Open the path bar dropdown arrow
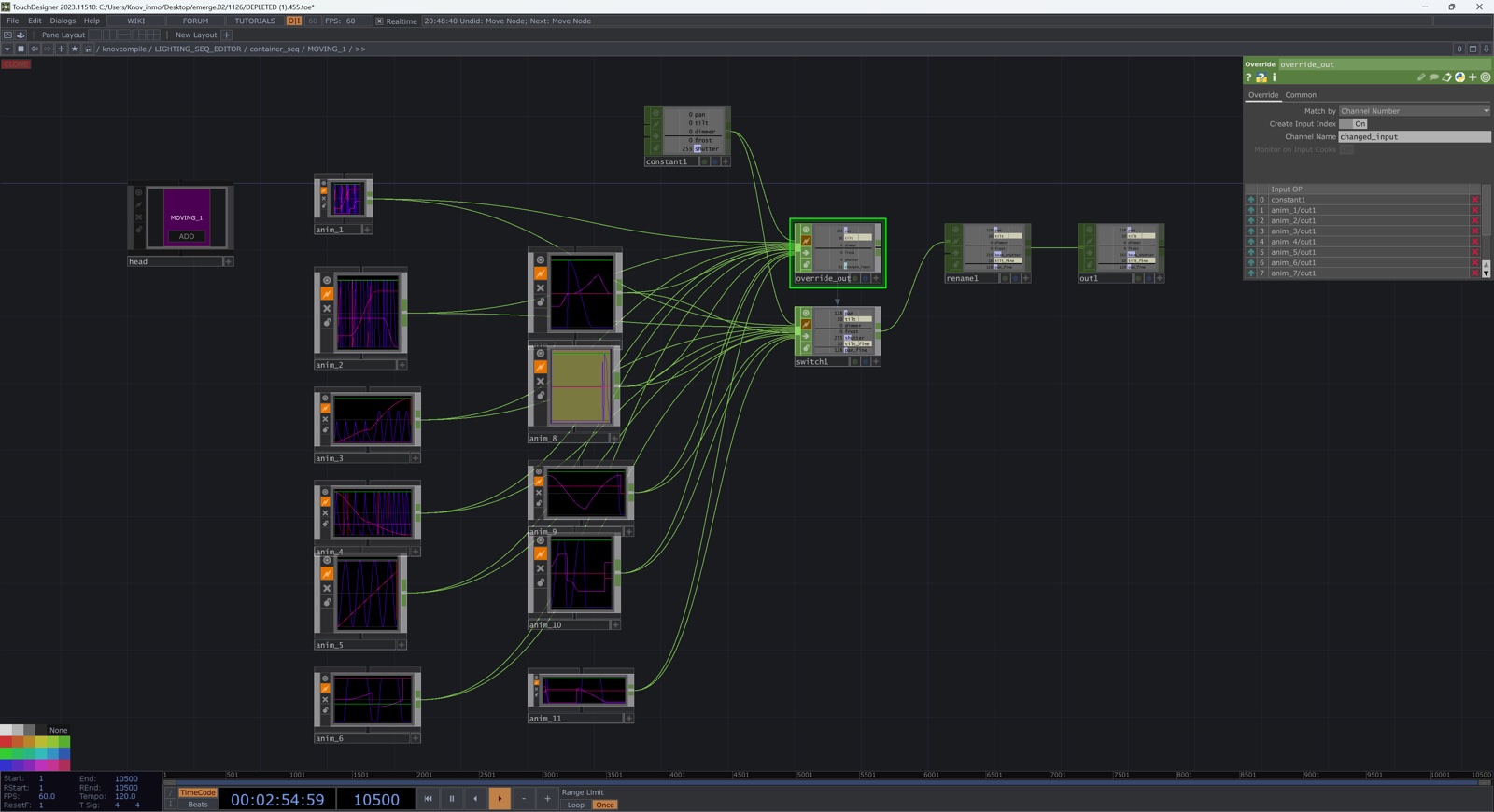1494x812 pixels. (7, 49)
